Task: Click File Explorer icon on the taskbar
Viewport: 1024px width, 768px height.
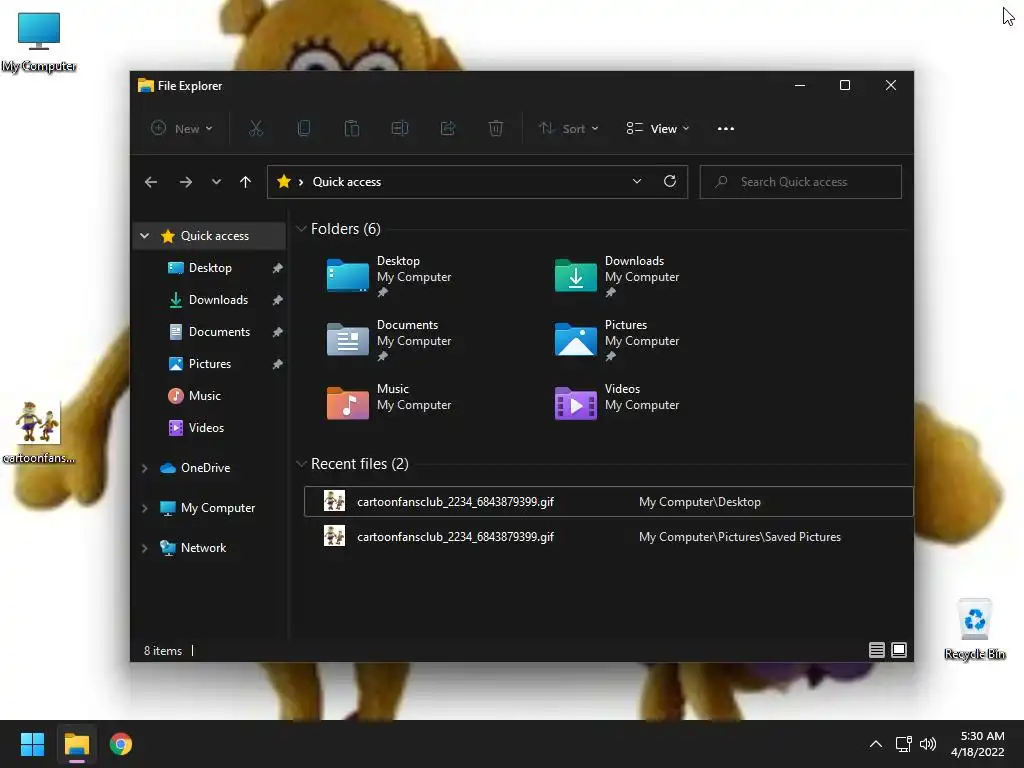Action: [76, 744]
